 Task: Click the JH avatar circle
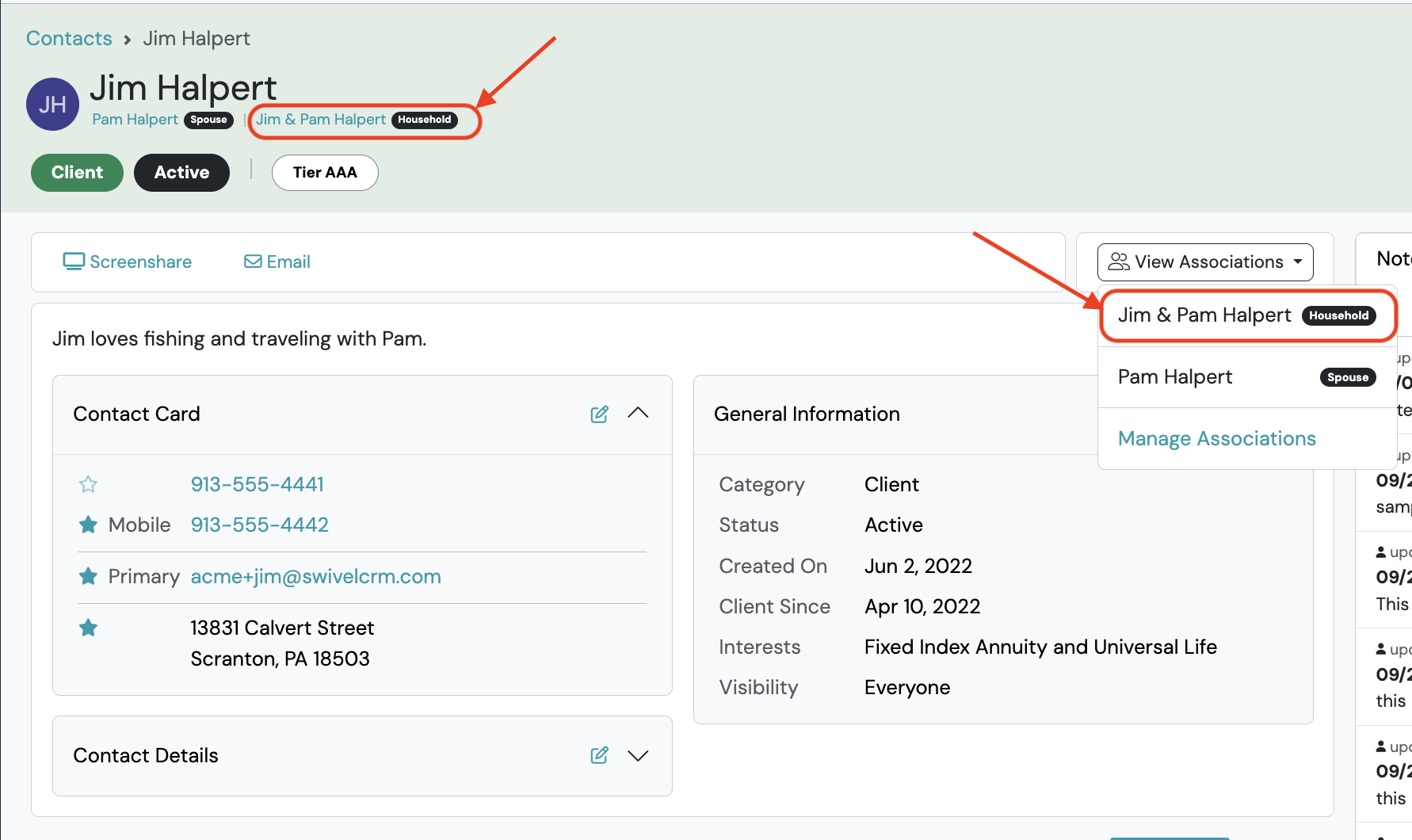(52, 104)
